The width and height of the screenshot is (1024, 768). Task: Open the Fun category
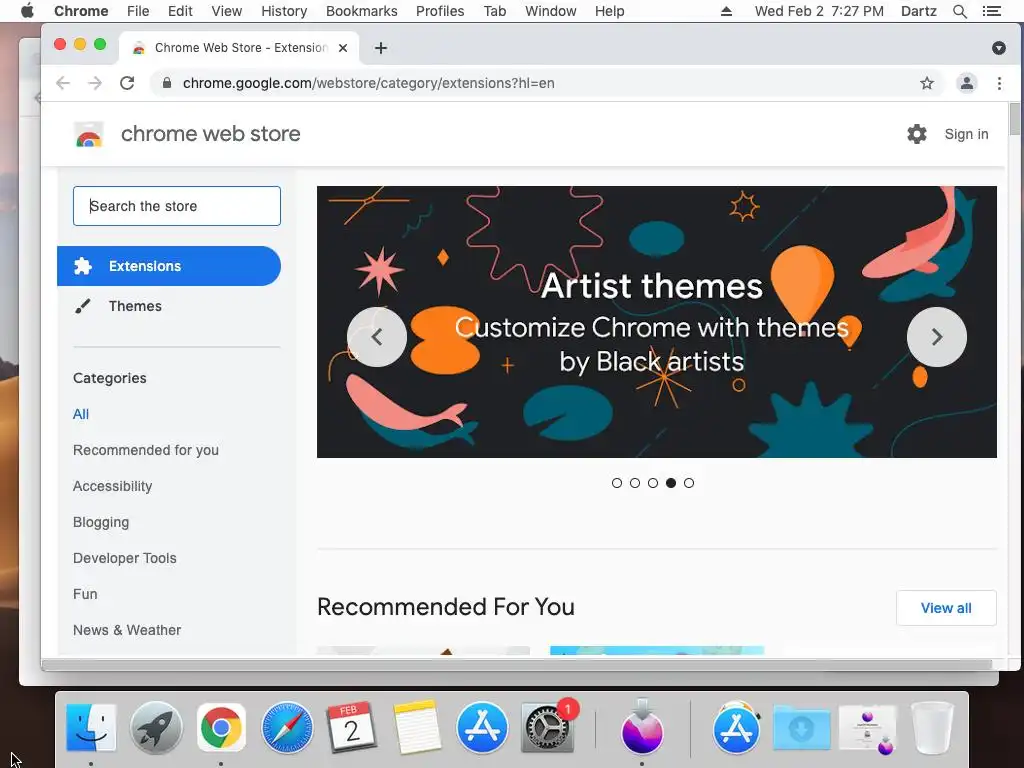(85, 594)
